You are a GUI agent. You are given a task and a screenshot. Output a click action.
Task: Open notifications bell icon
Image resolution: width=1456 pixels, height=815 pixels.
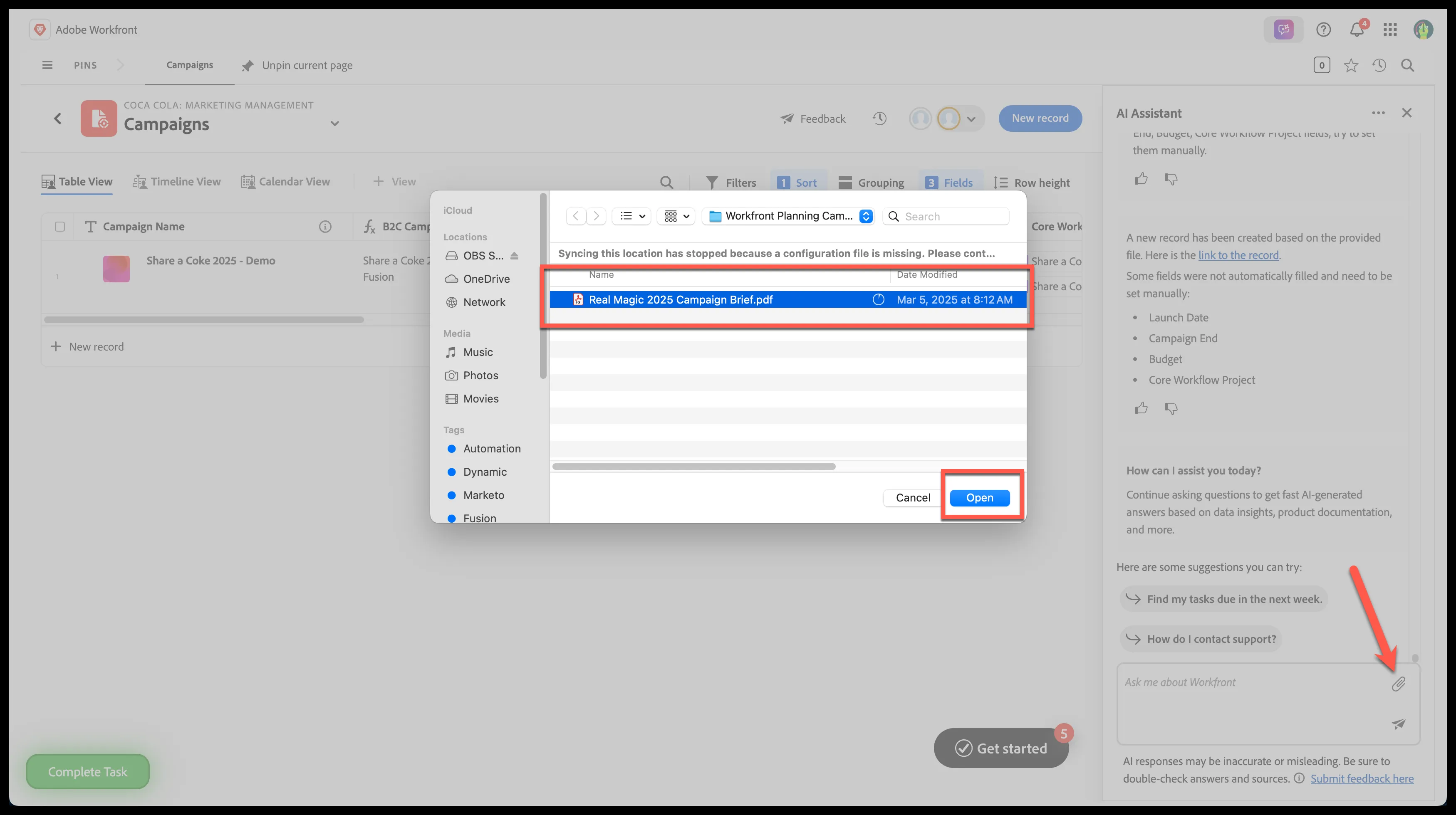tap(1357, 30)
